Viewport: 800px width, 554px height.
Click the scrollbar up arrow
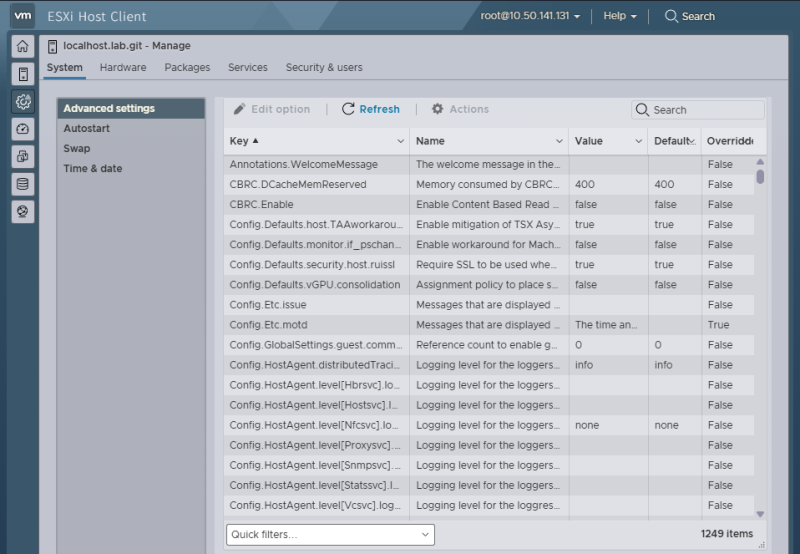760,162
